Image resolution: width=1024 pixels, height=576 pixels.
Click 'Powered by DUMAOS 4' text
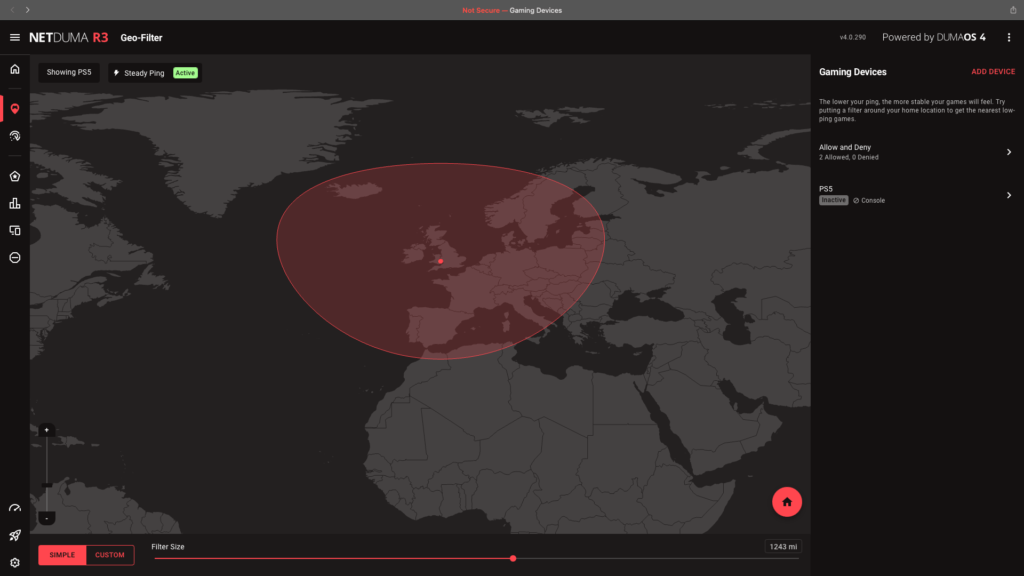click(x=933, y=37)
